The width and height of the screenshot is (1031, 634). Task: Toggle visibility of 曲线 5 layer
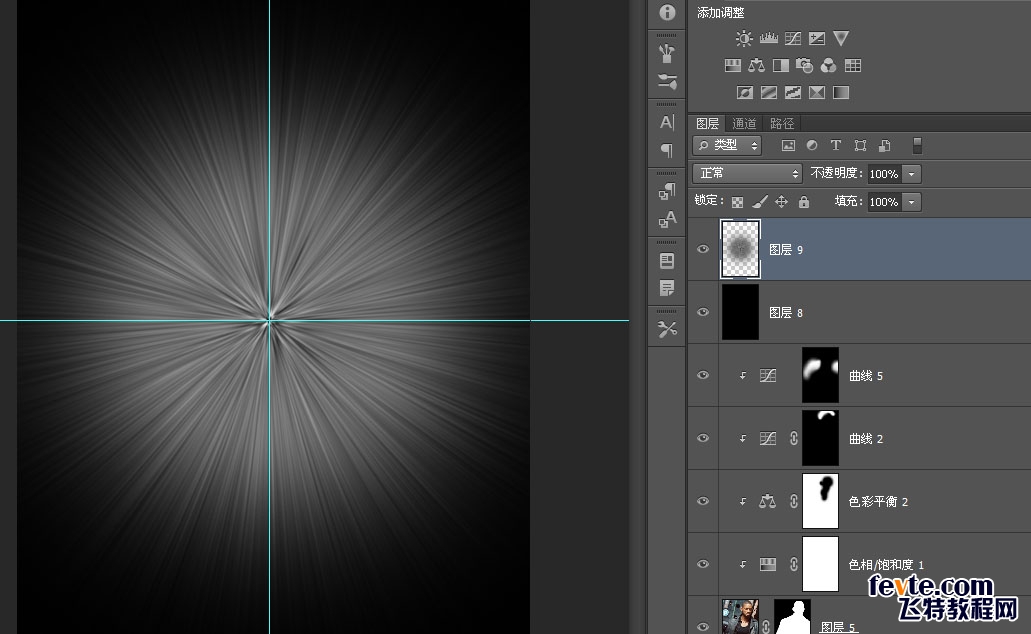tap(703, 375)
